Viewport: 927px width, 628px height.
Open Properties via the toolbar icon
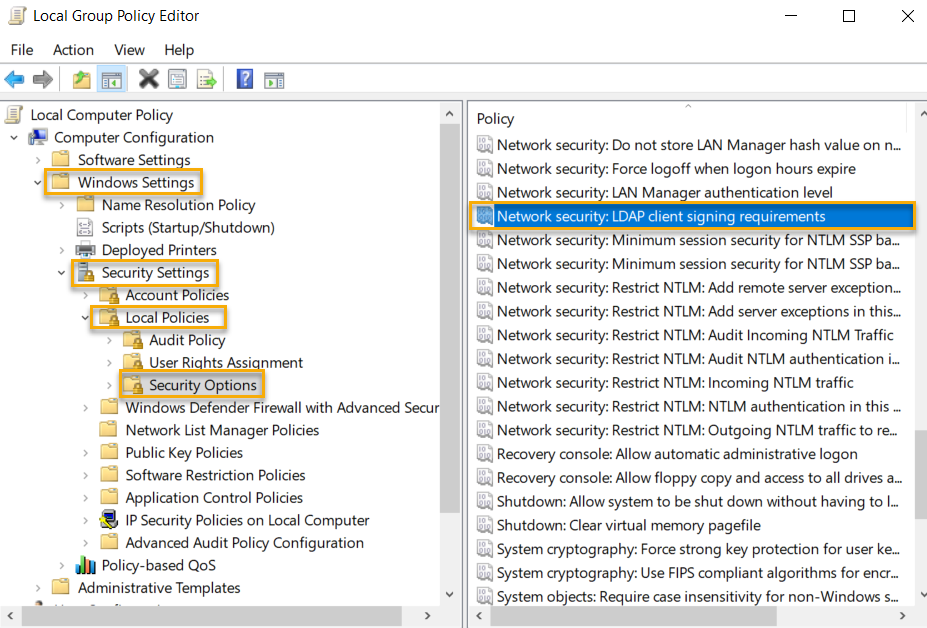[175, 79]
